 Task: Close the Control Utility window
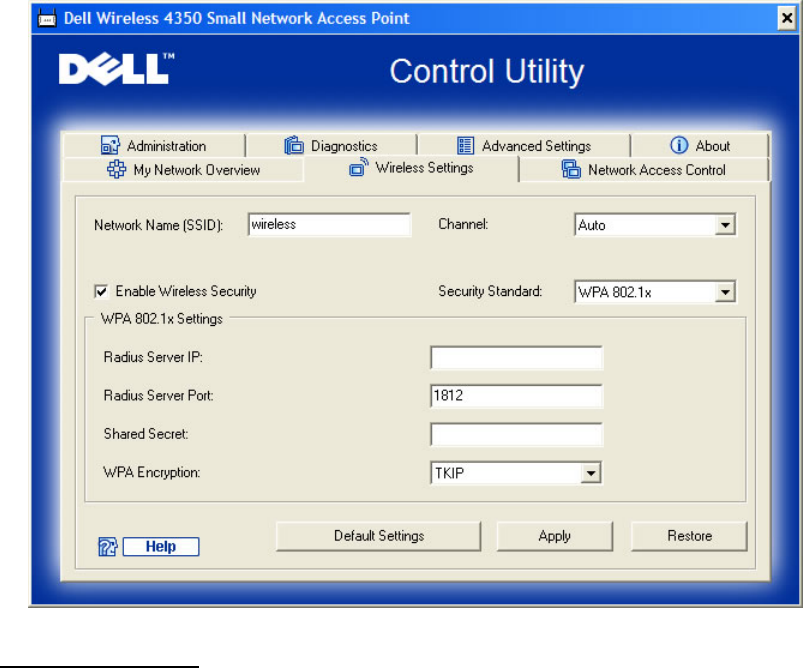pos(787,18)
